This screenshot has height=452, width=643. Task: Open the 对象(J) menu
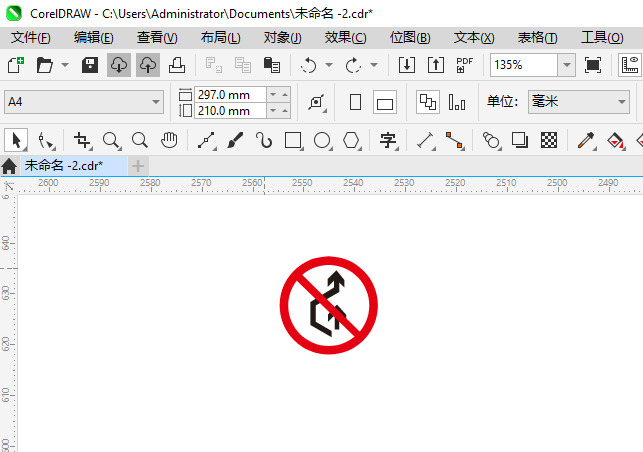pyautogui.click(x=283, y=38)
